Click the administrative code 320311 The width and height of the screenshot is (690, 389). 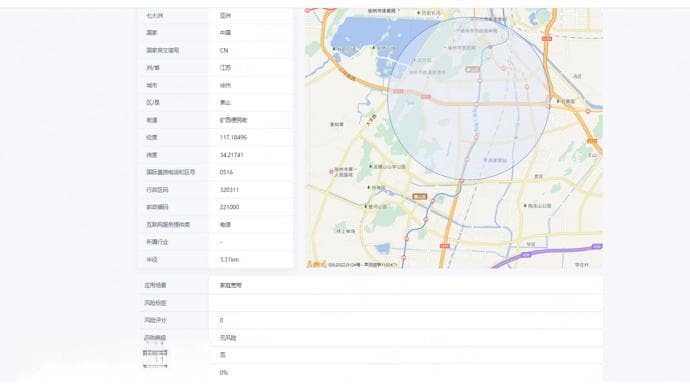(x=229, y=190)
